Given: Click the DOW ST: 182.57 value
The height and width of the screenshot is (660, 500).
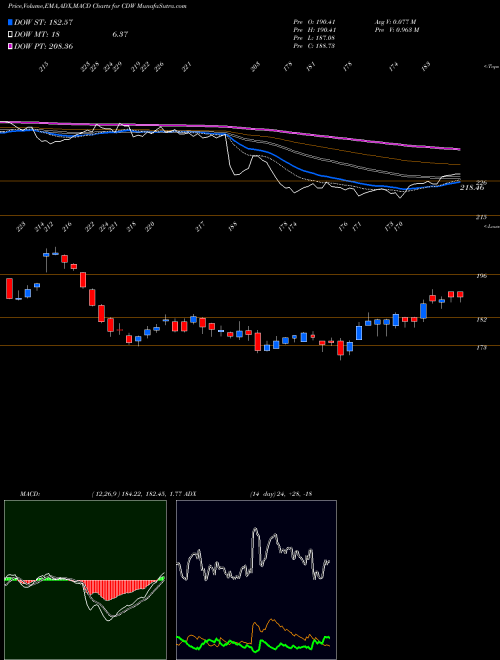Looking at the screenshot, I should tap(43, 22).
